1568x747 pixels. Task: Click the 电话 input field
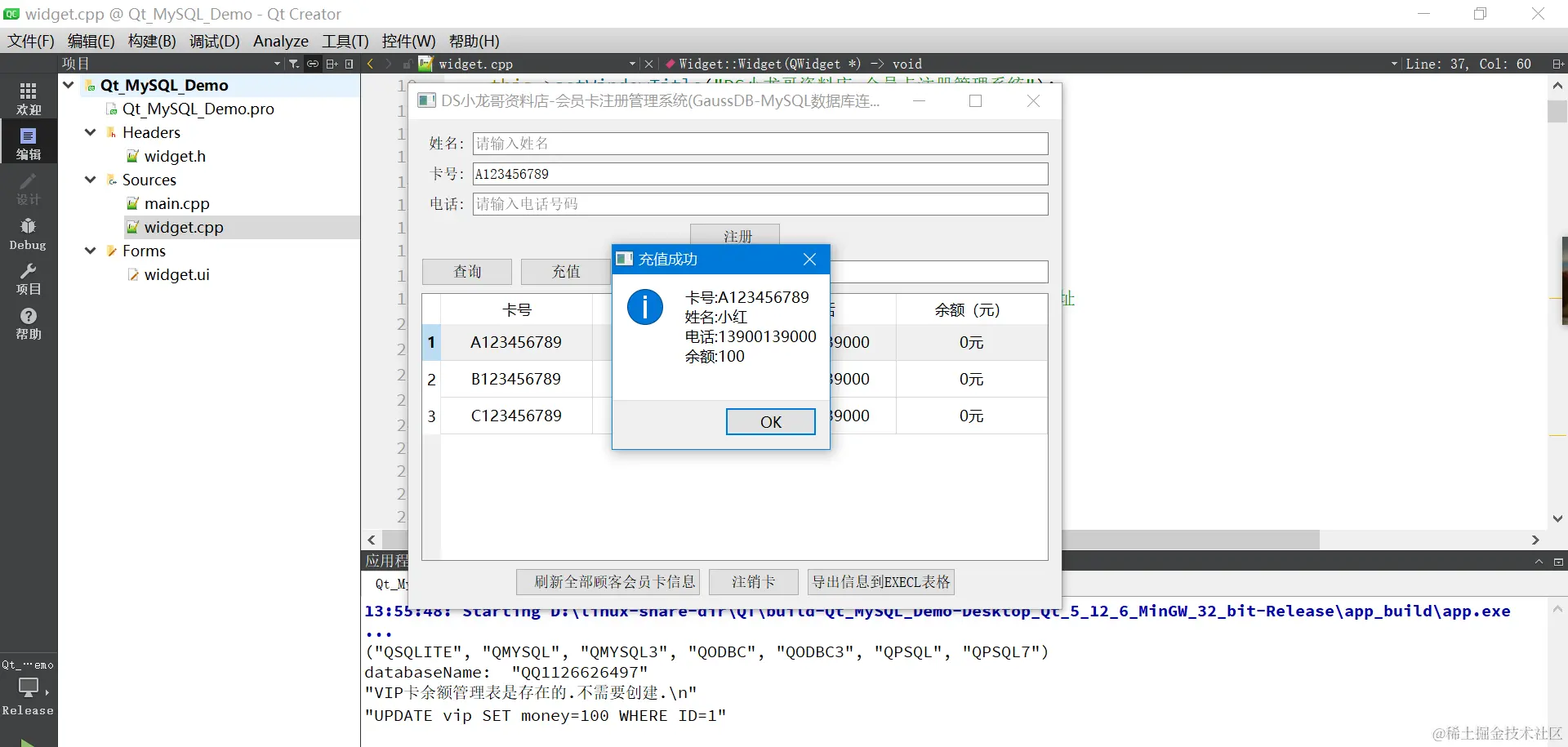click(x=760, y=204)
